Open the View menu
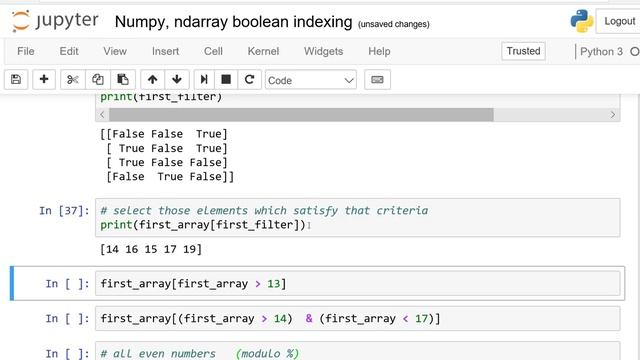 [115, 51]
